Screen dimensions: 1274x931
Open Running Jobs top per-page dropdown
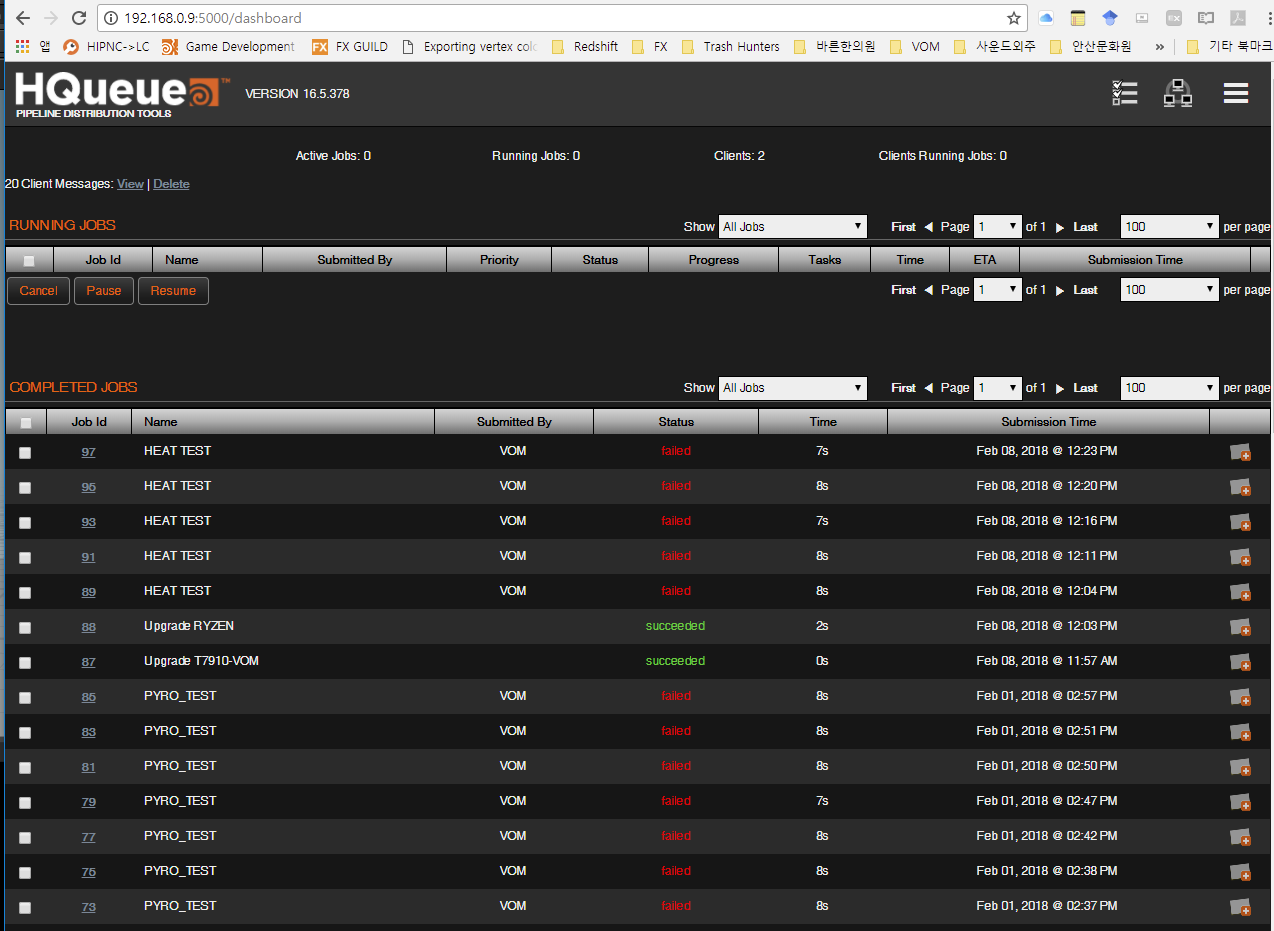pos(1169,227)
